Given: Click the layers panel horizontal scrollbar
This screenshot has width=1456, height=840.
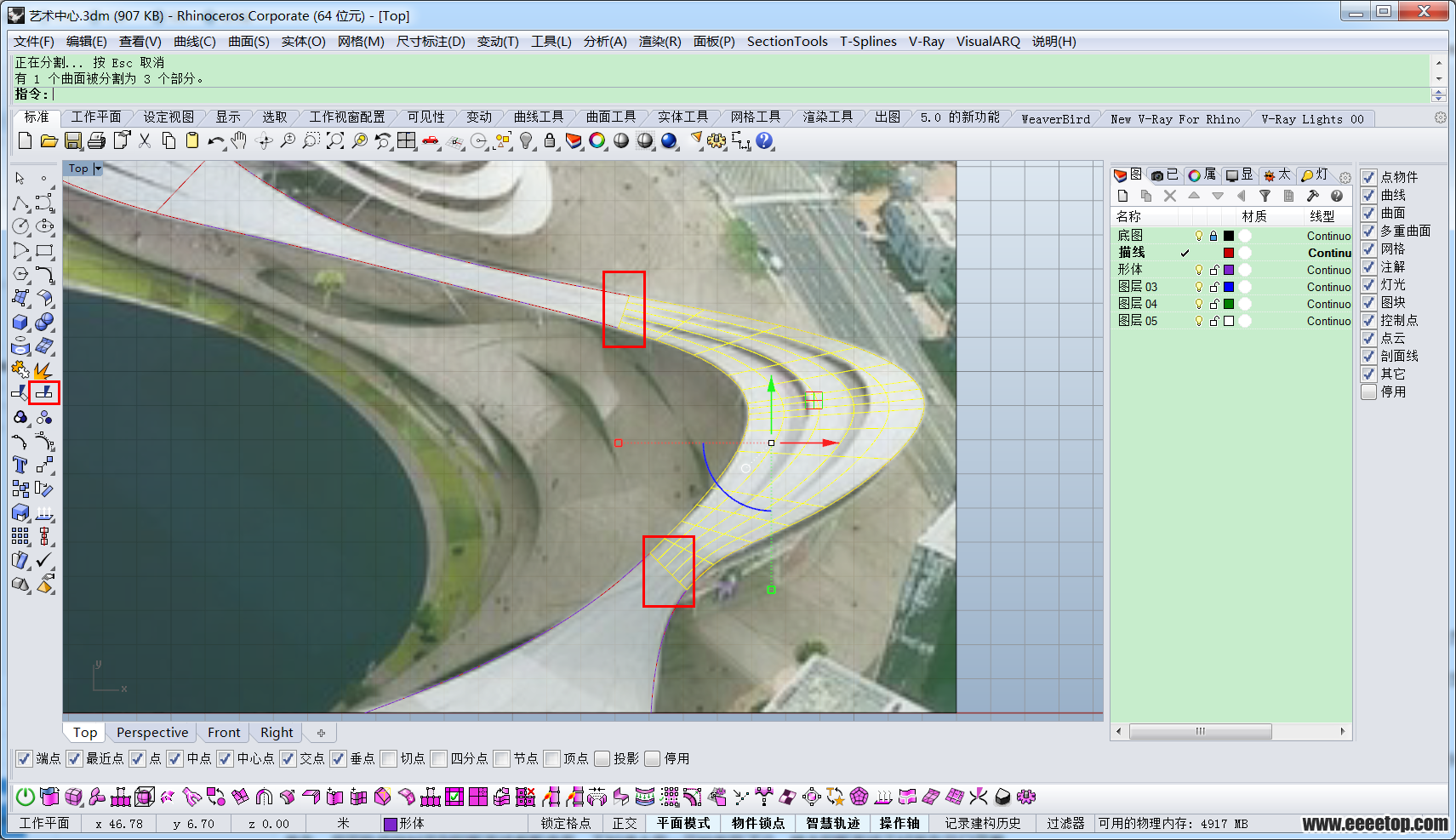Looking at the screenshot, I should pos(1200,731).
